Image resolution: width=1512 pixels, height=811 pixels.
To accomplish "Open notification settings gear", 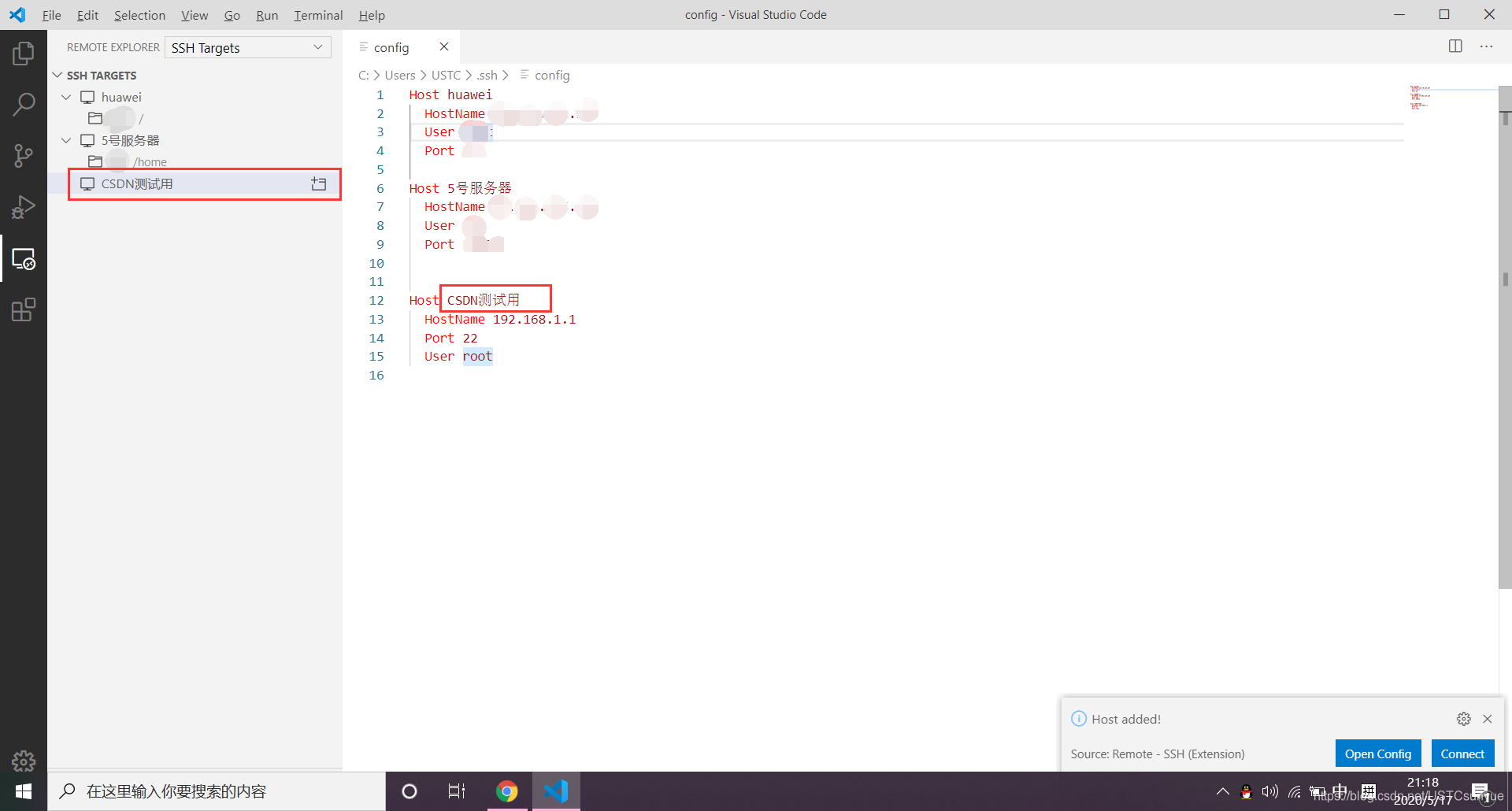I will pos(1463,719).
